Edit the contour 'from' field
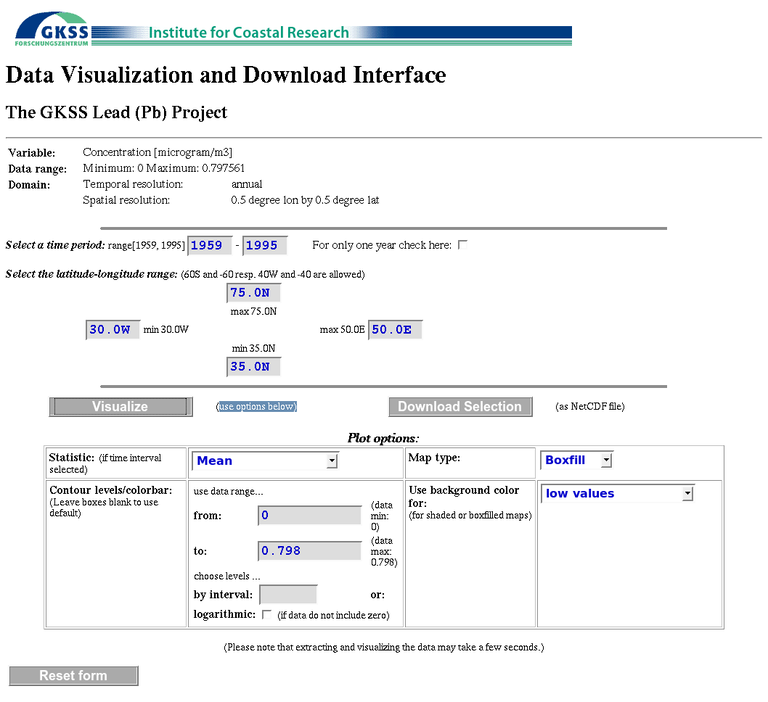 point(310,515)
